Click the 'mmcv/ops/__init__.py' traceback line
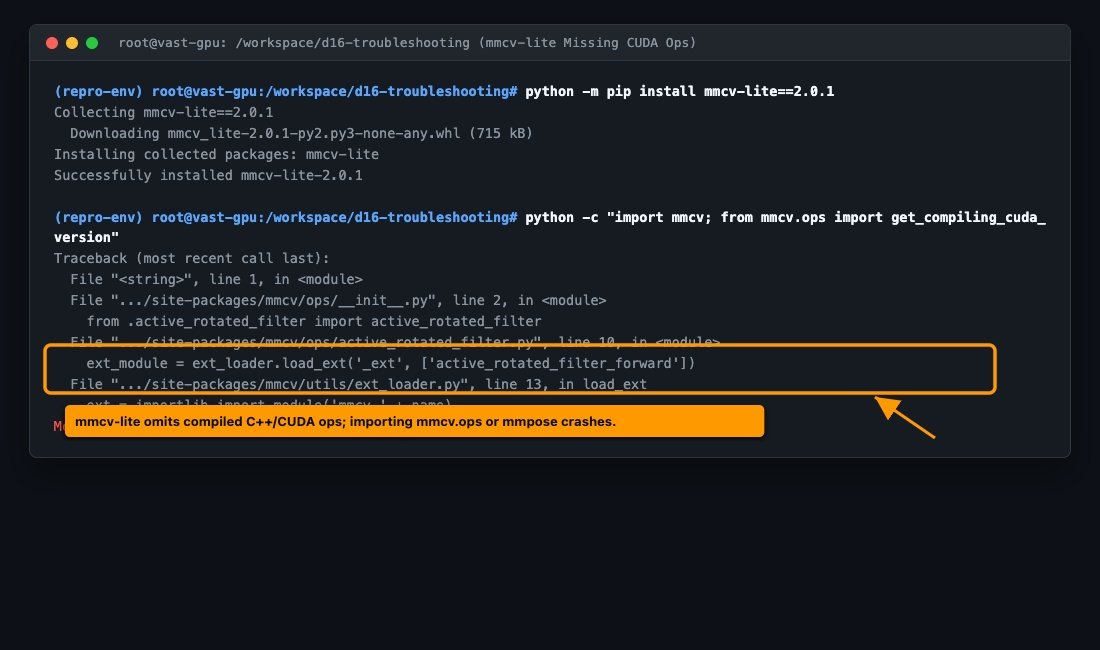The height and width of the screenshot is (650, 1100). tap(338, 300)
